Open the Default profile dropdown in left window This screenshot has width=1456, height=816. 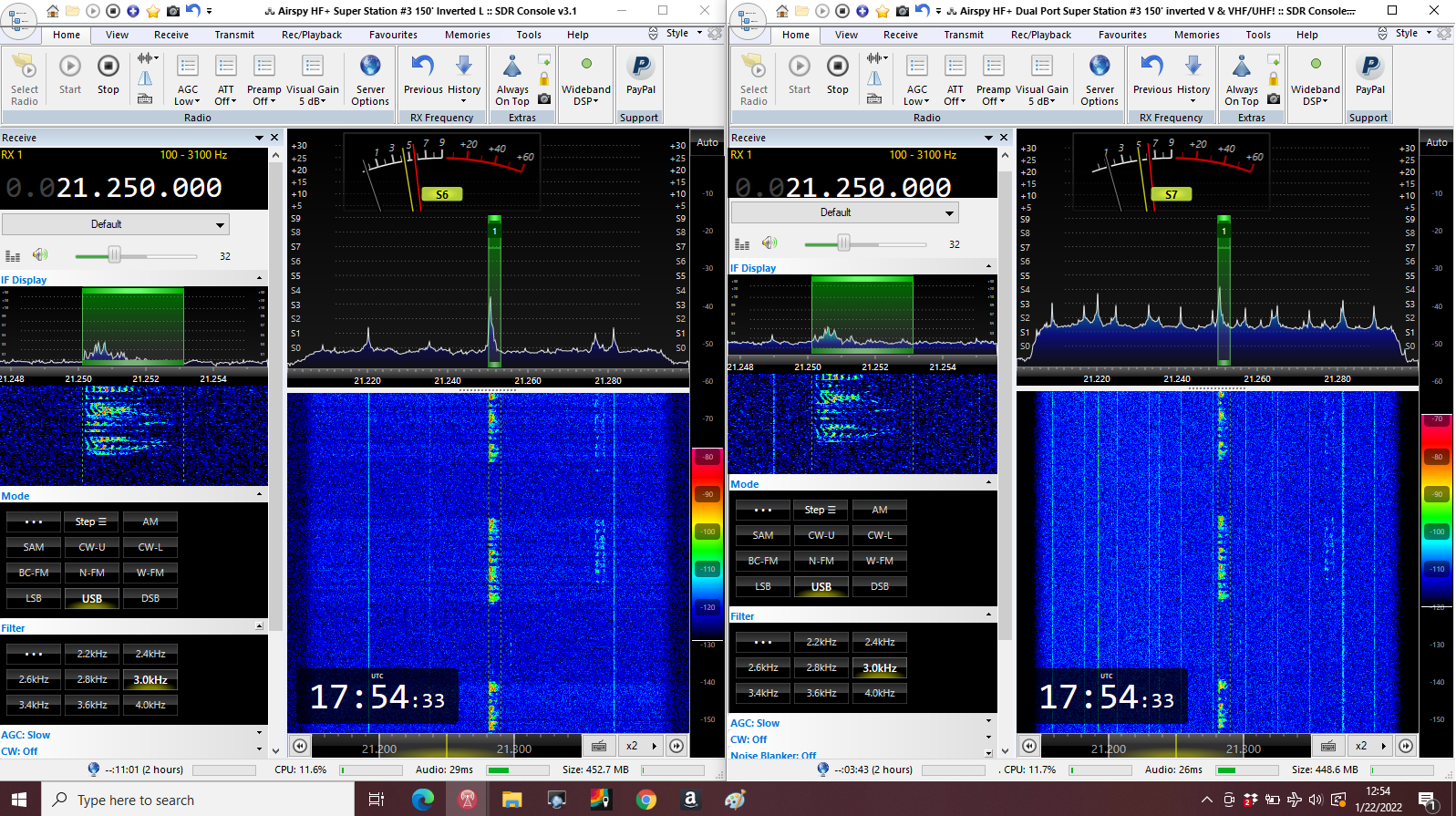tap(116, 224)
